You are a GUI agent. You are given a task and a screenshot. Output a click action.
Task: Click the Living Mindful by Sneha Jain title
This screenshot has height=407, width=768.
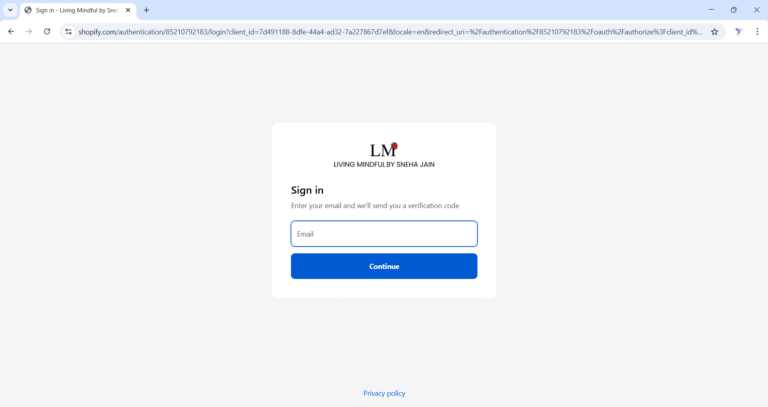(384, 165)
